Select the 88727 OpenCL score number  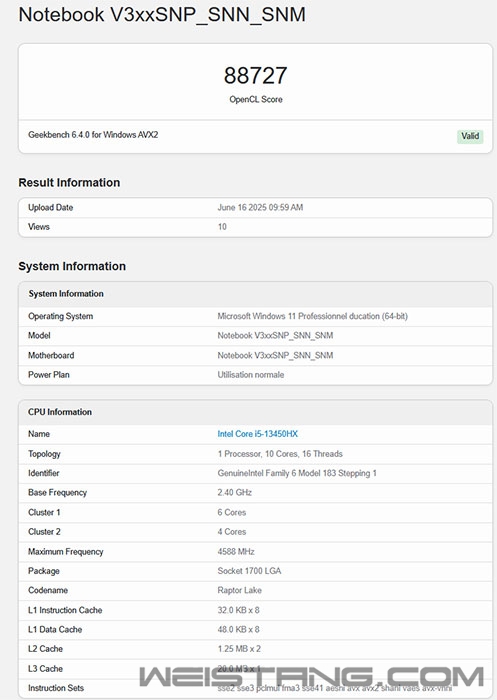[x=255, y=75]
